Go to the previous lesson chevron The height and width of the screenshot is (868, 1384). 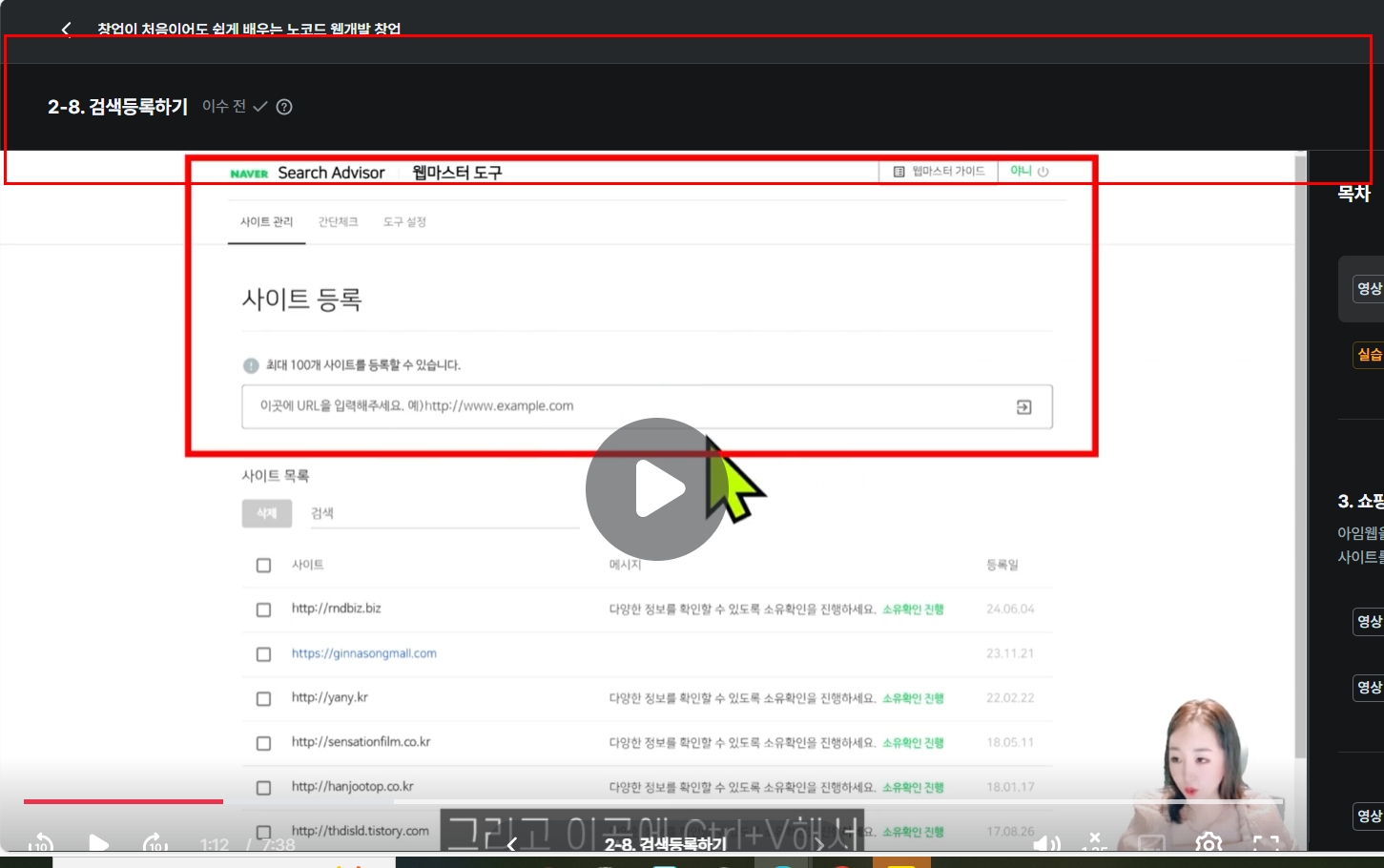(511, 844)
